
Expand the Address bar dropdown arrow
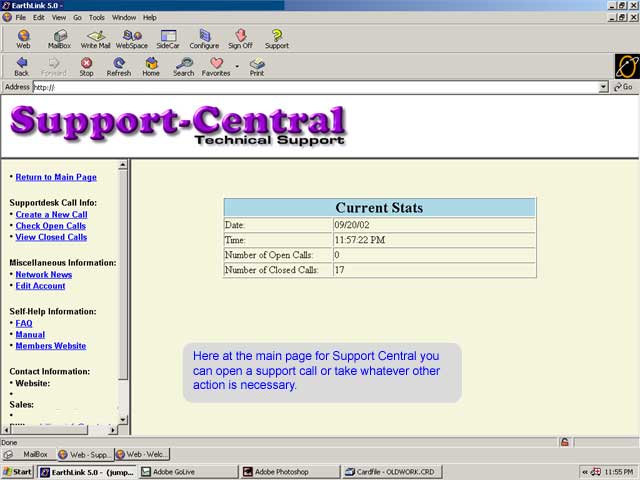(x=603, y=87)
